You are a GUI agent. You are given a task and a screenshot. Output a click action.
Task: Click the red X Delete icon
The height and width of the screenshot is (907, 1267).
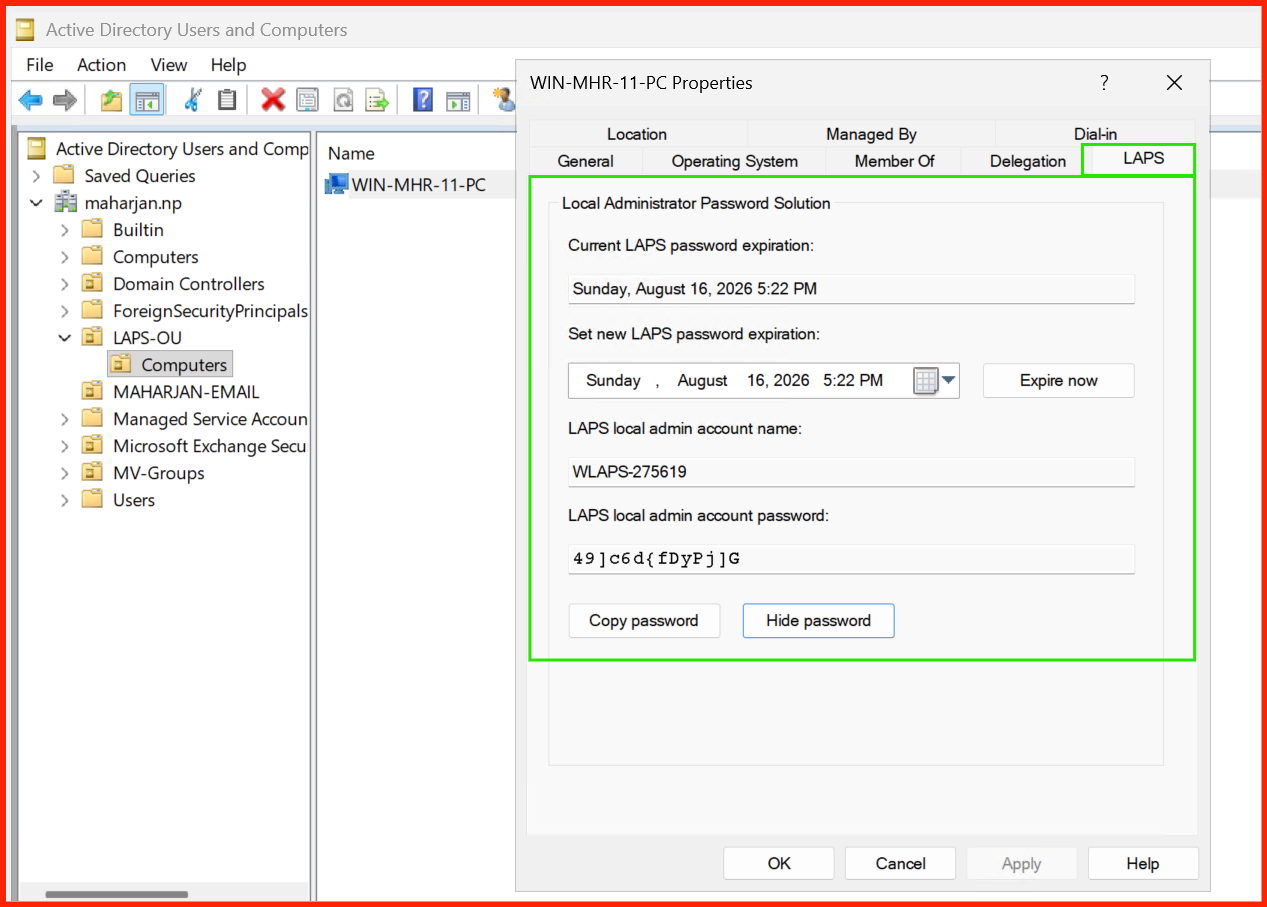pos(273,100)
